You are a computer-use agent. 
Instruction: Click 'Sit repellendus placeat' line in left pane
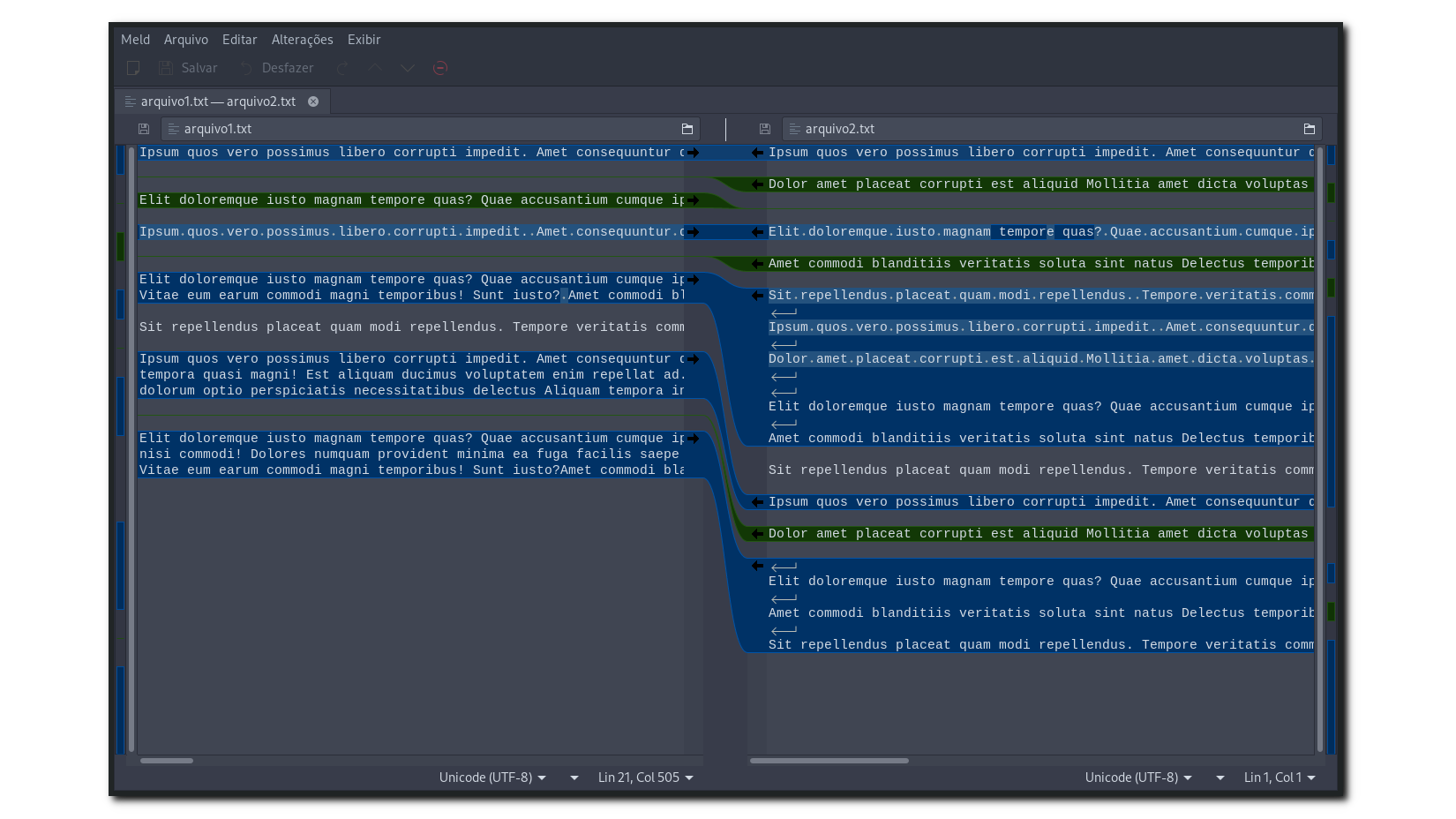click(411, 327)
